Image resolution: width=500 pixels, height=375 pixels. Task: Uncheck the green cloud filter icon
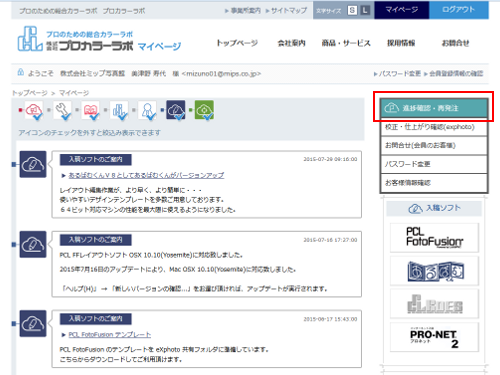204,110
